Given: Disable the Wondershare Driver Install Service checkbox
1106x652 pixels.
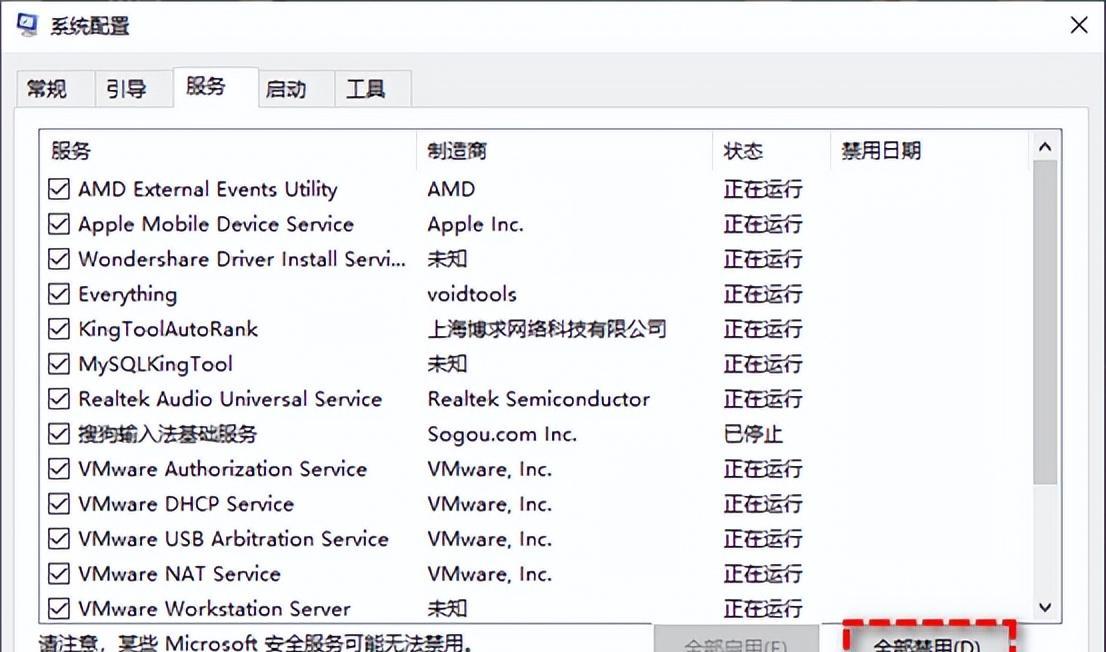Looking at the screenshot, I should (x=59, y=259).
